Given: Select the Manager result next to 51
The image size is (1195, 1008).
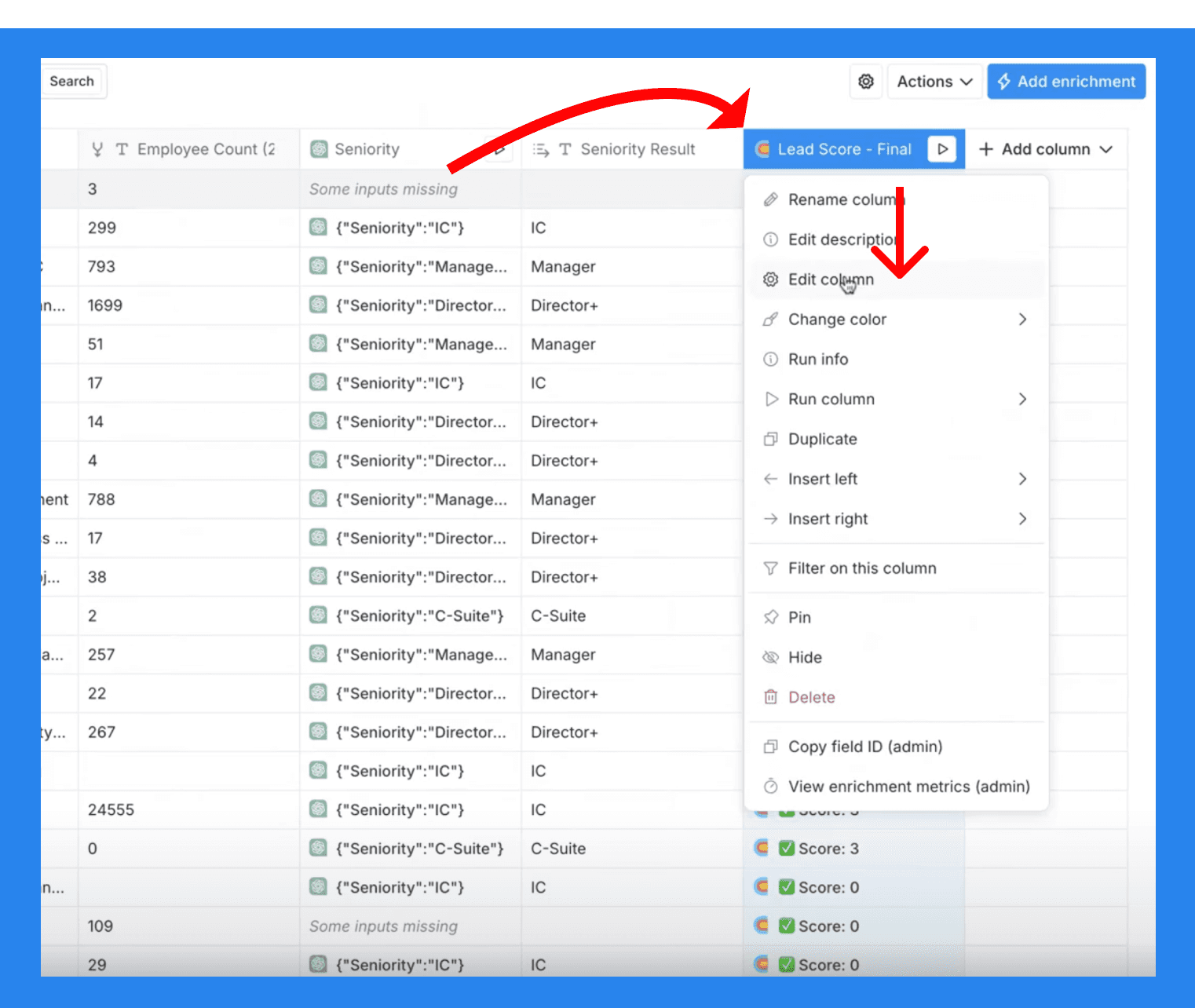Looking at the screenshot, I should point(632,345).
